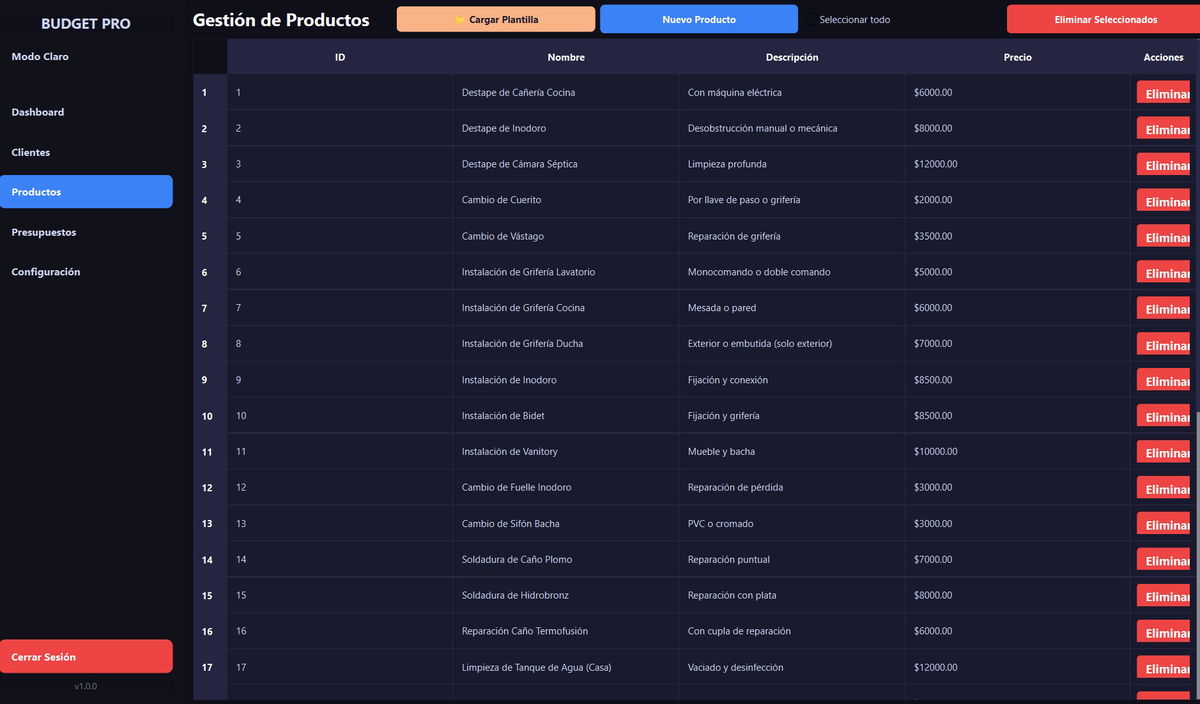Open the Dashboard section
The width and height of the screenshot is (1200, 704).
click(x=38, y=112)
